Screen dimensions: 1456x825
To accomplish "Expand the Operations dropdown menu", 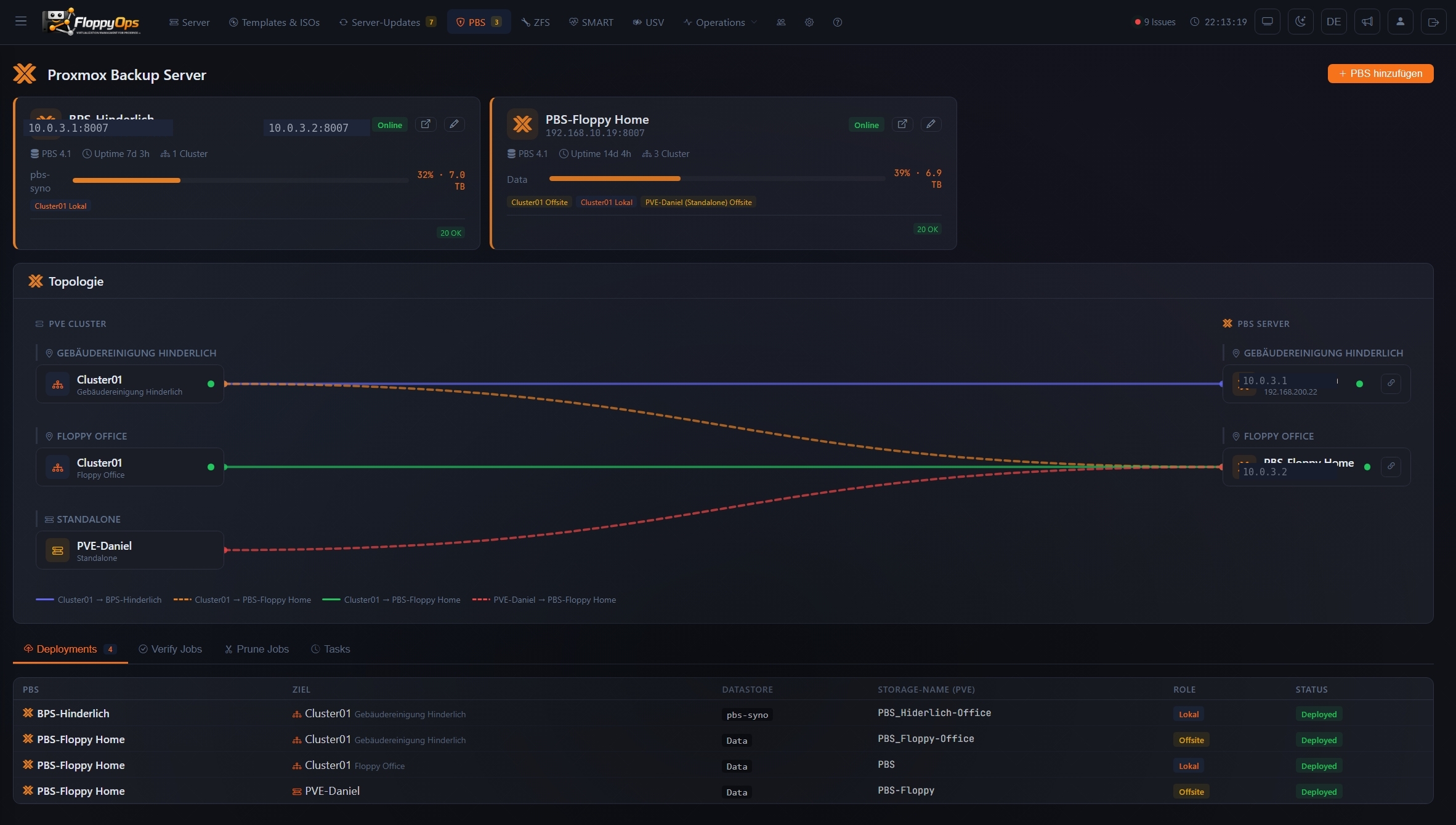I will pos(720,22).
